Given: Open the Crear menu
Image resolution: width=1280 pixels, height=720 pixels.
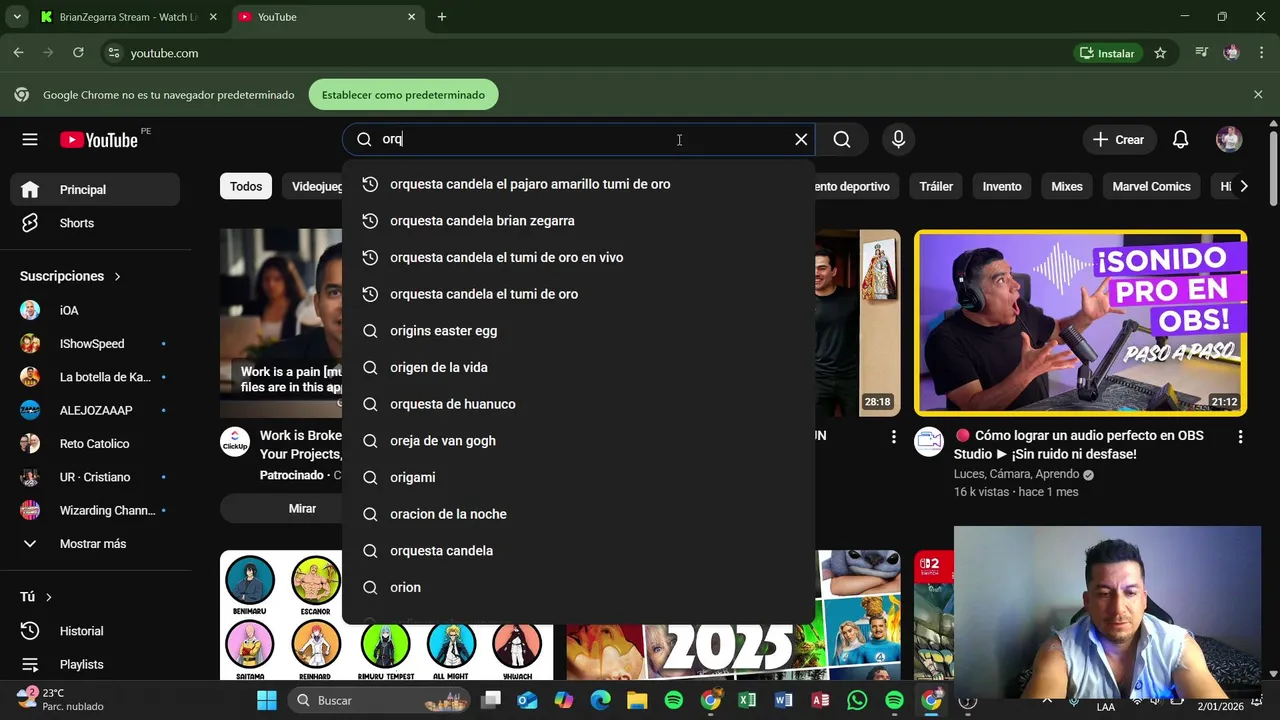Looking at the screenshot, I should coord(1118,140).
